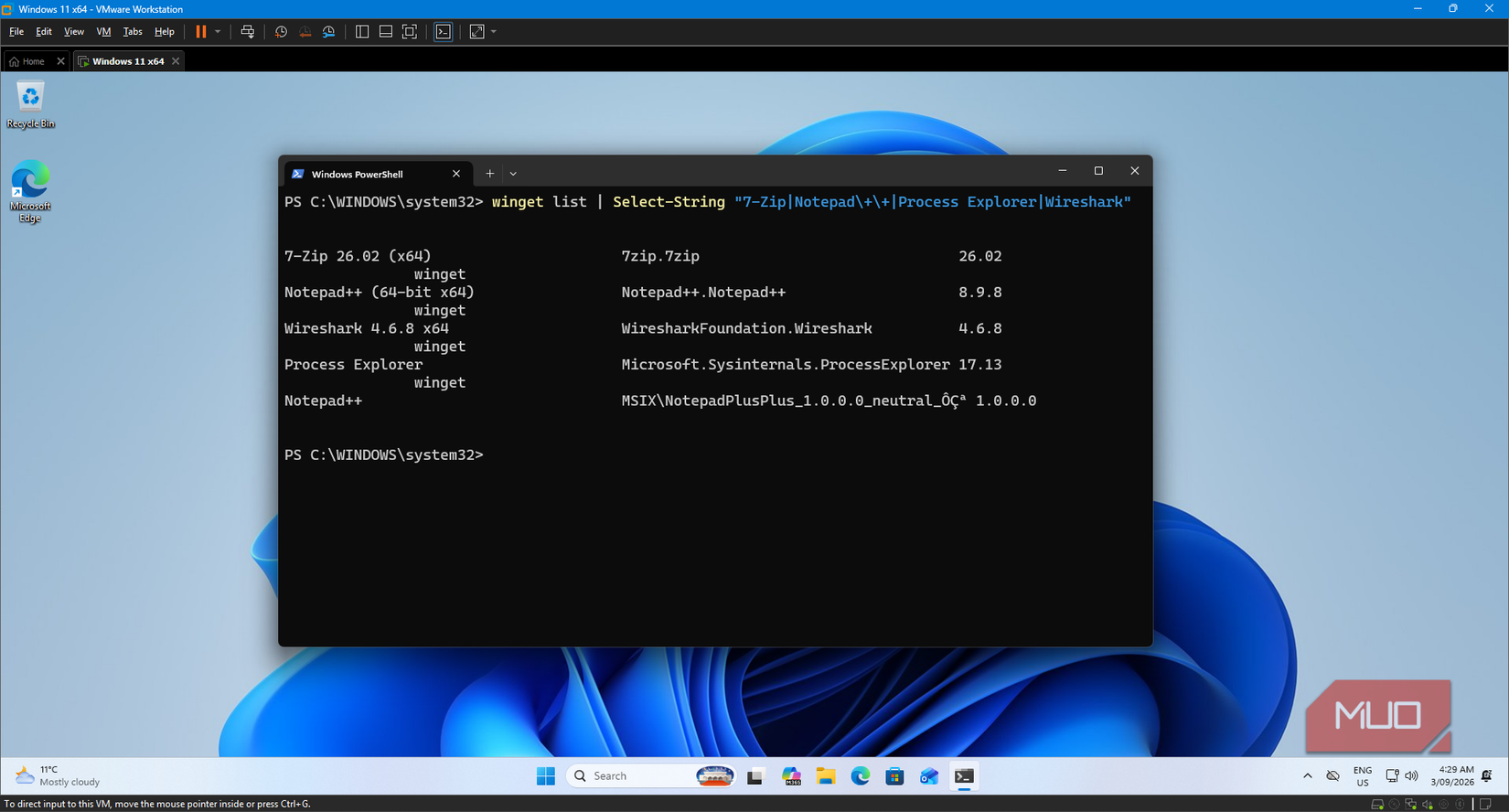
Task: Switch to VMware console view
Action: pos(444,32)
